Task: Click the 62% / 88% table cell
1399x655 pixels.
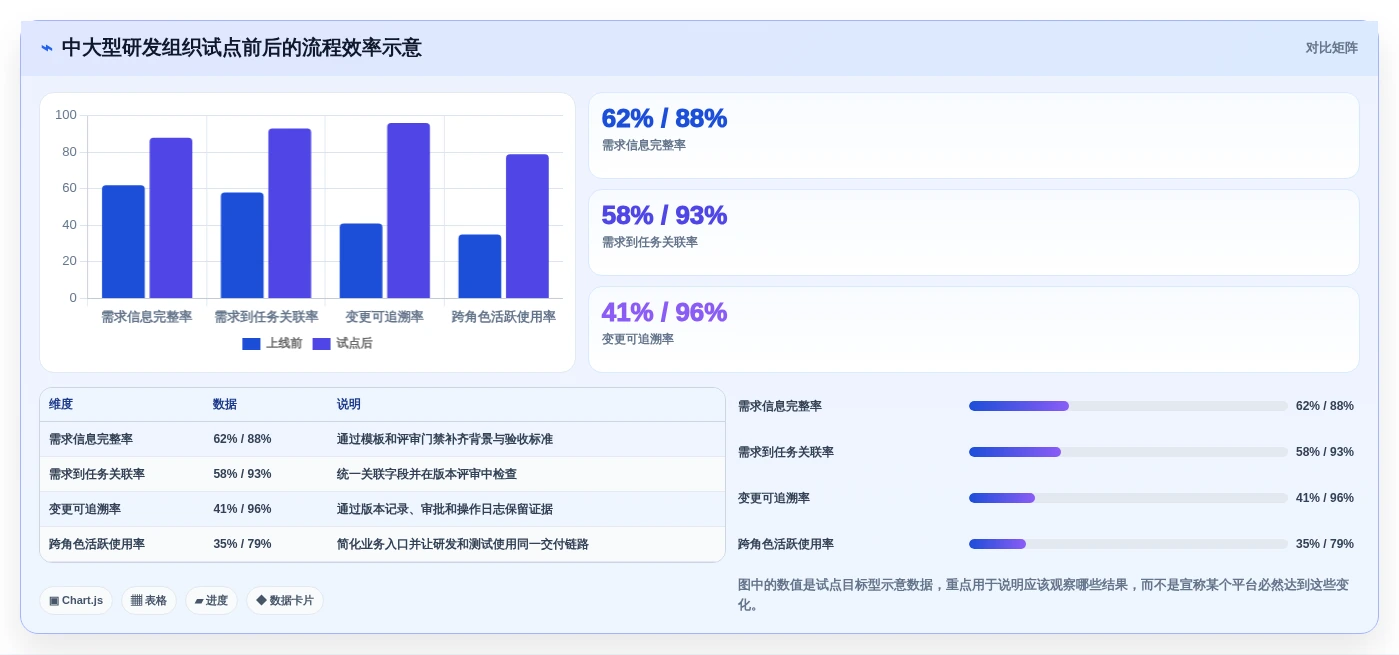Action: click(x=242, y=439)
